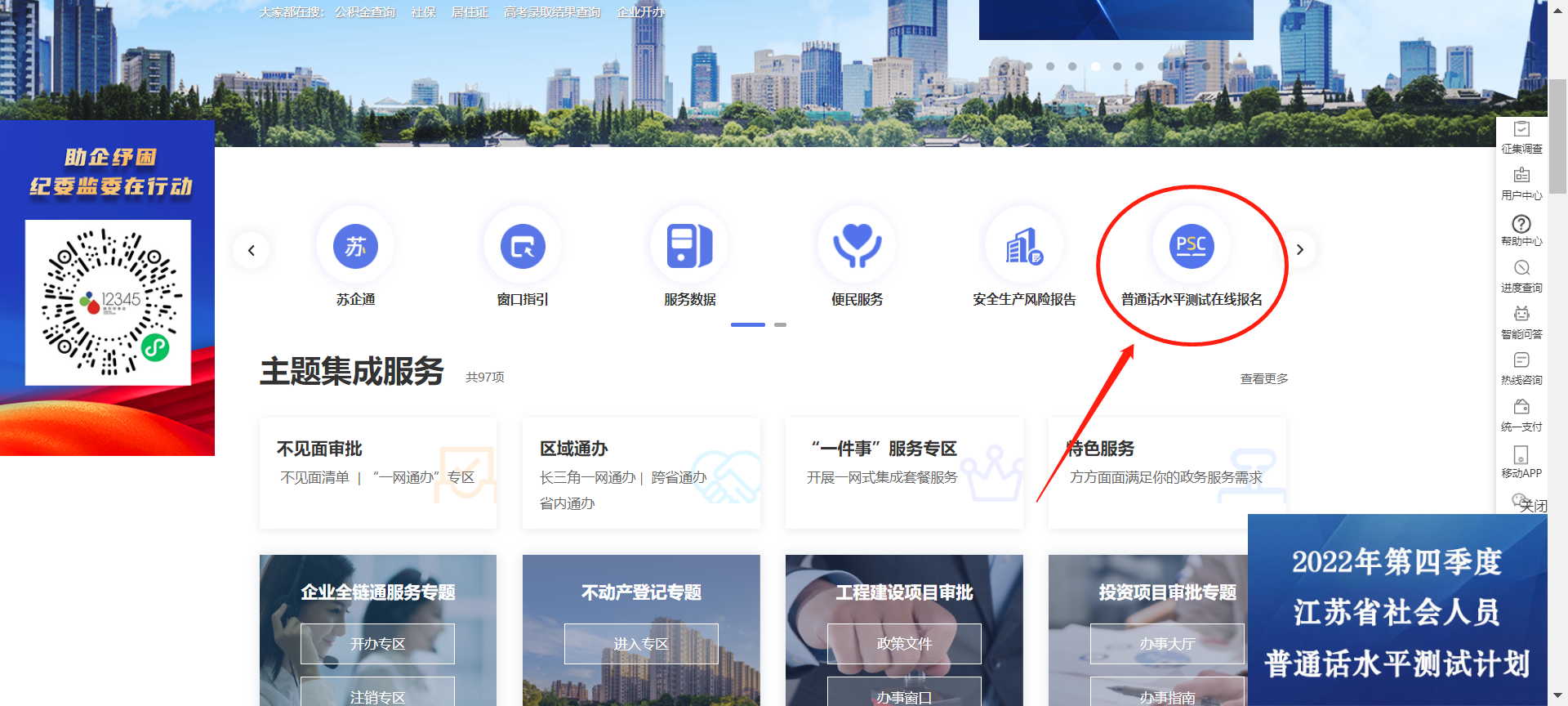Click 开办专区 button

tap(377, 644)
